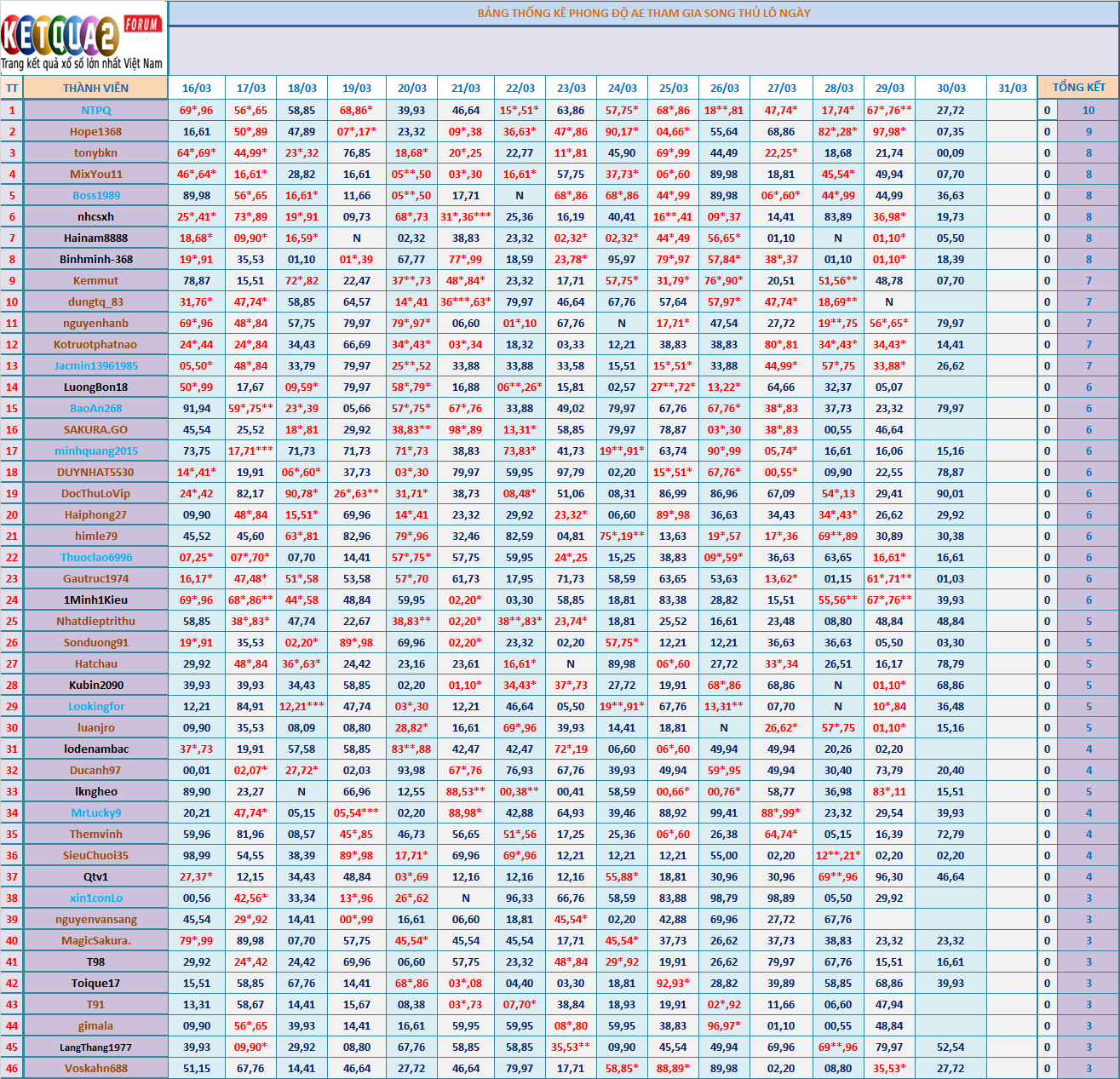Click member name Qtv1
1120x1079 pixels.
click(96, 876)
